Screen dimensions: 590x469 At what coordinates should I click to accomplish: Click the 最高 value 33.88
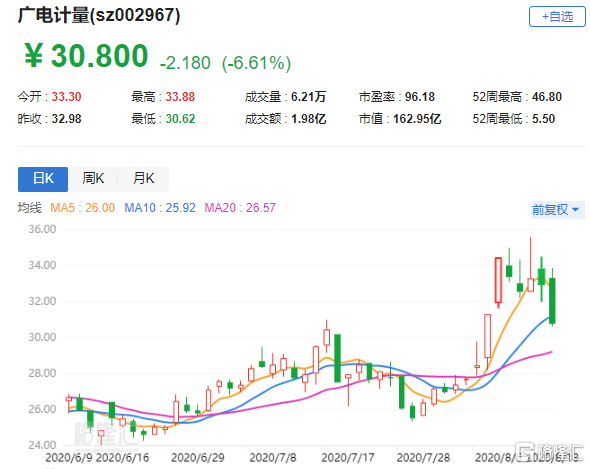click(180, 97)
